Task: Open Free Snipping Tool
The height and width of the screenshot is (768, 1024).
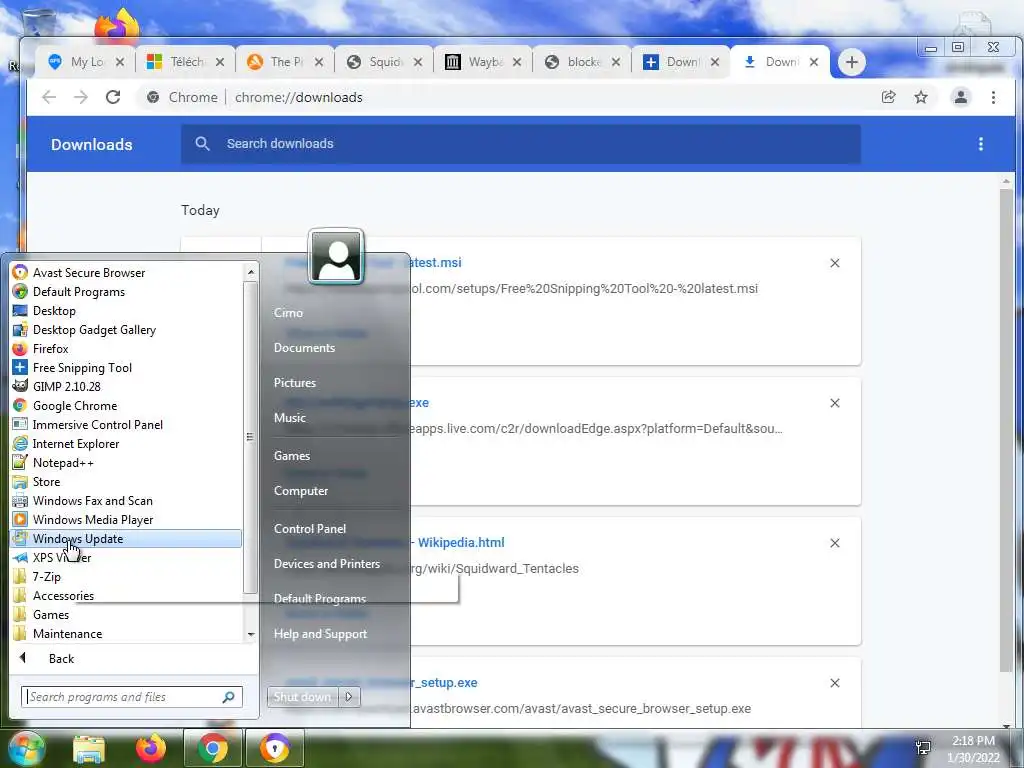Action: pyautogui.click(x=82, y=368)
